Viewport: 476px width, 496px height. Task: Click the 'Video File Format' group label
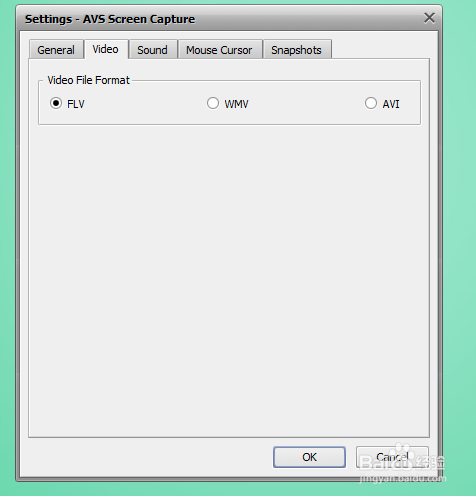coord(88,80)
